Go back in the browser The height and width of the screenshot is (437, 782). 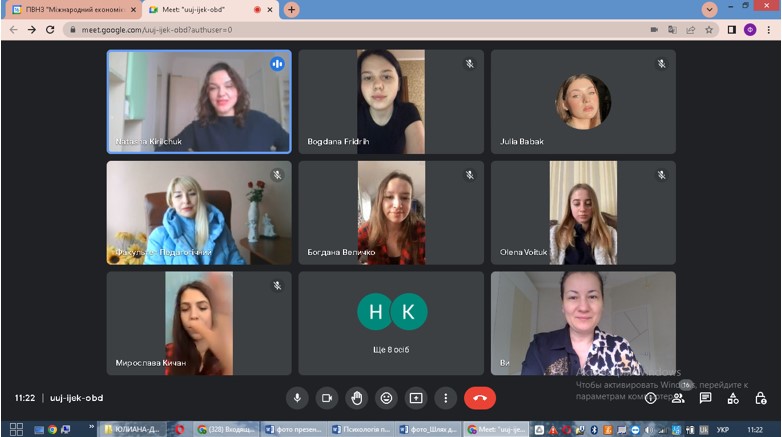(x=13, y=30)
